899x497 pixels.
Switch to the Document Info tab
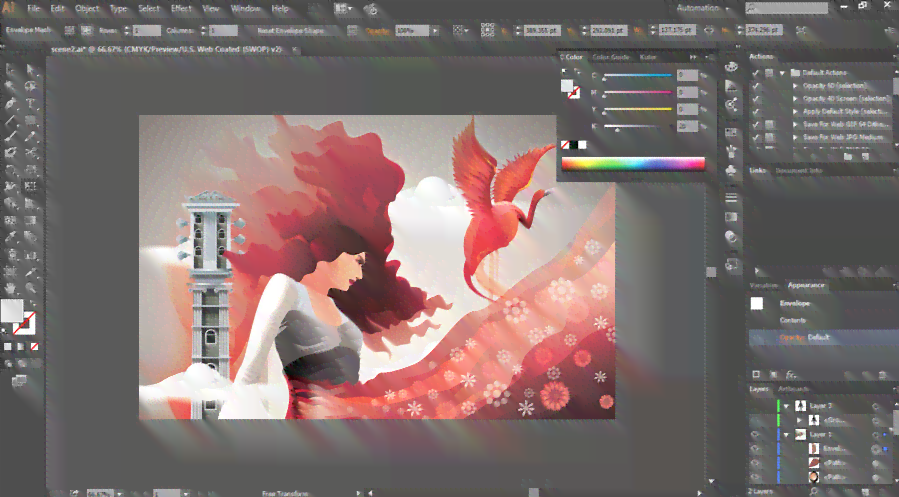pyautogui.click(x=799, y=171)
